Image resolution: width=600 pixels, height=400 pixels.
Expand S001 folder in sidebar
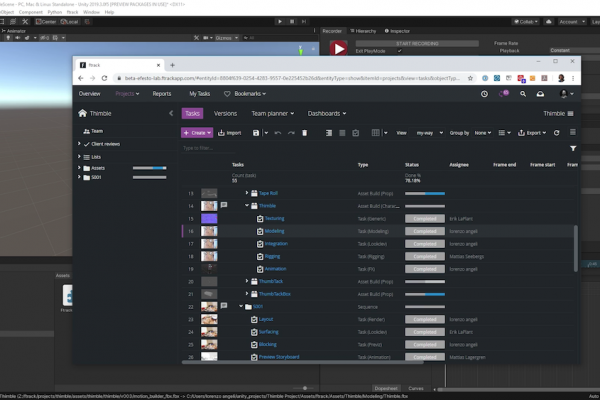79,177
